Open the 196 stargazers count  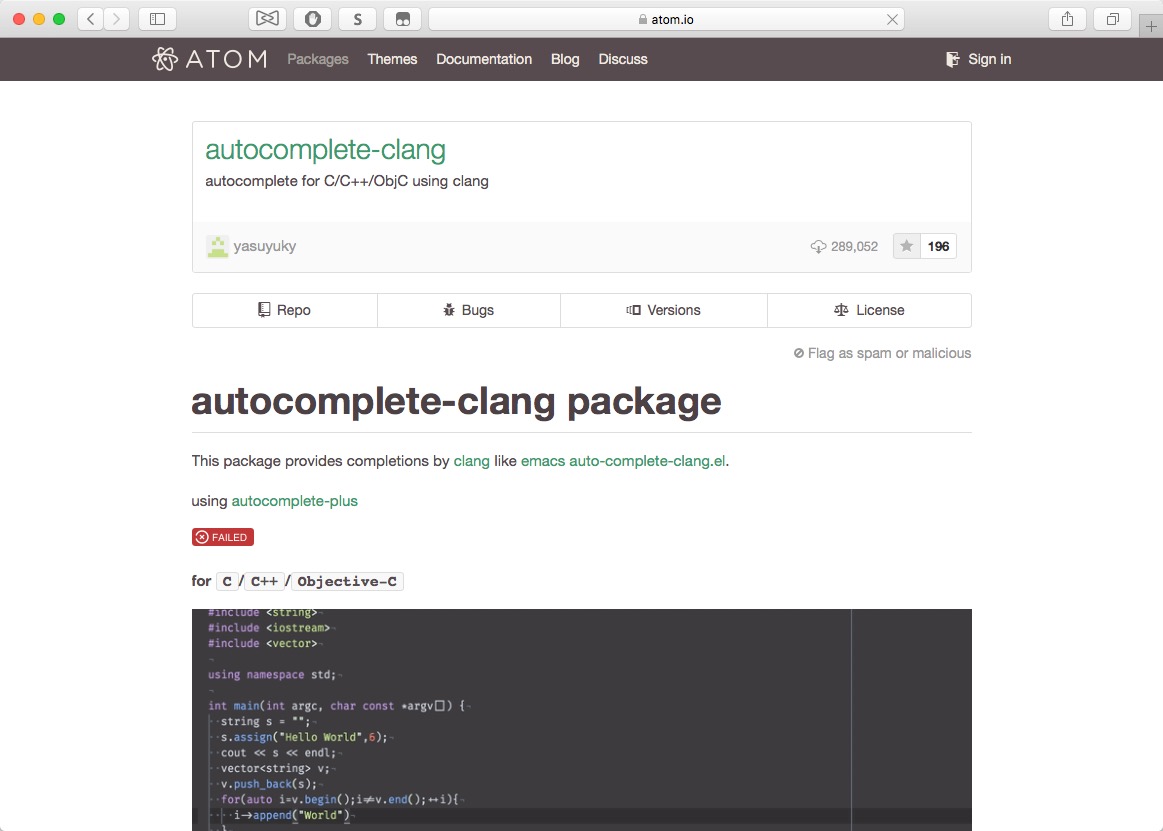pyautogui.click(x=938, y=246)
